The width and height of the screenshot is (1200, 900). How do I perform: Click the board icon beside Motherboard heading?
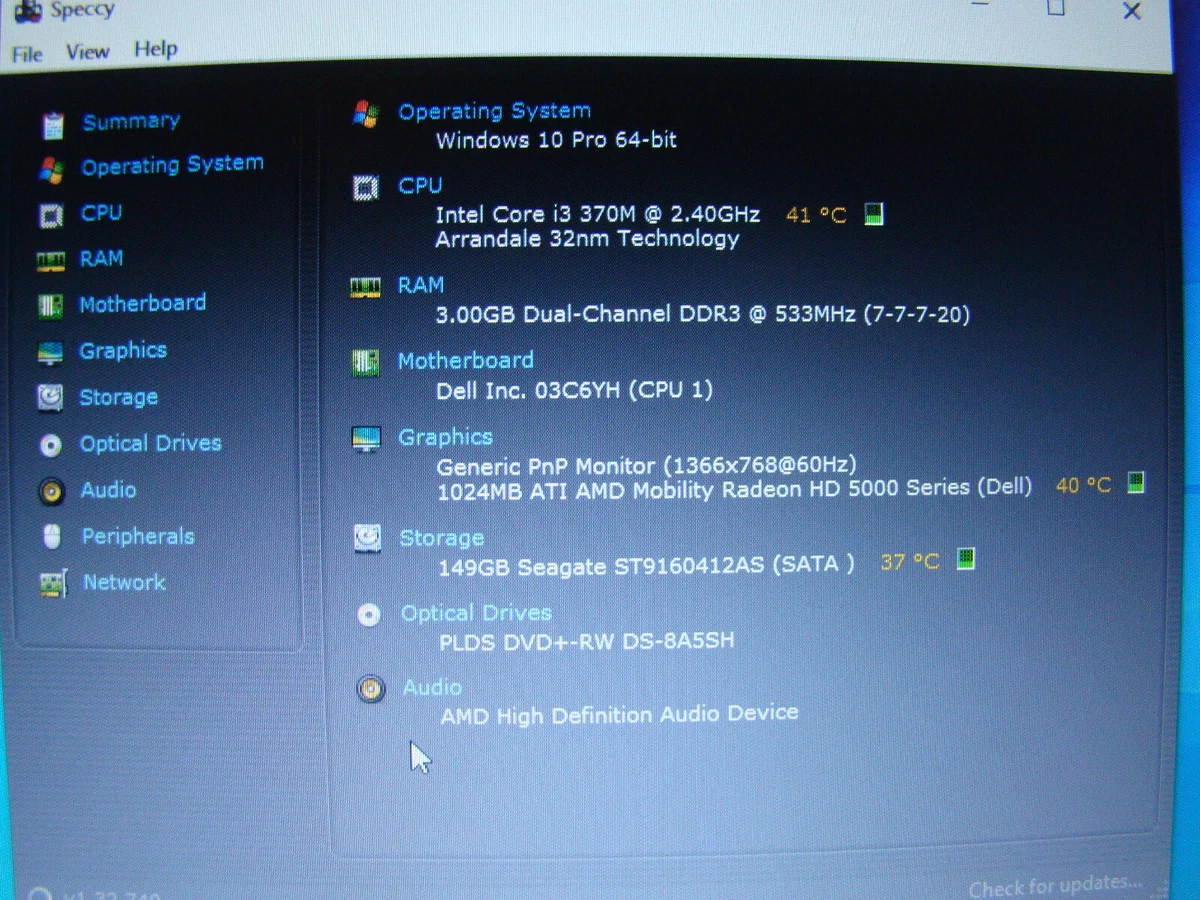[x=366, y=363]
